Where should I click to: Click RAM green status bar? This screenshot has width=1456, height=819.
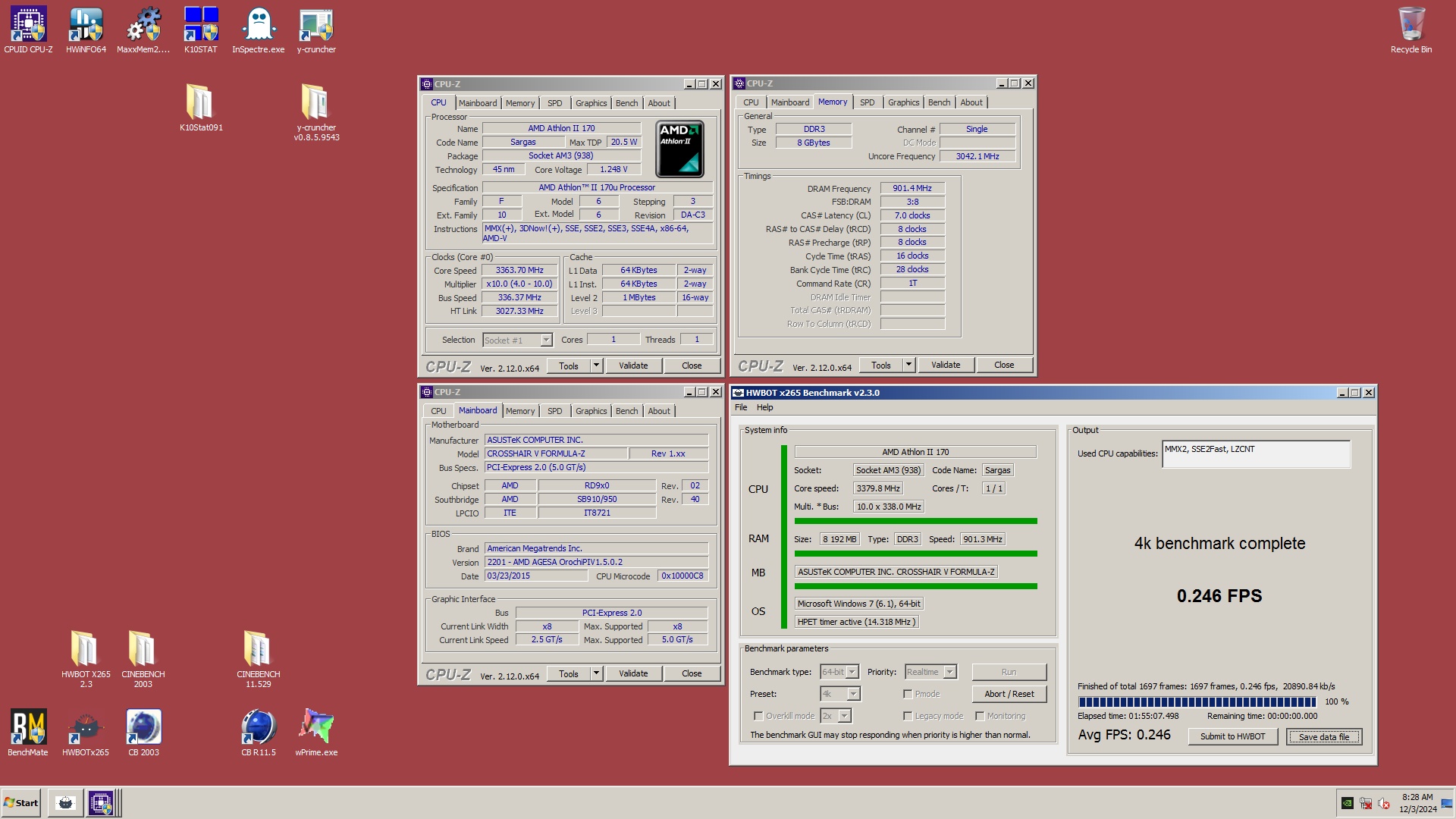pos(915,554)
